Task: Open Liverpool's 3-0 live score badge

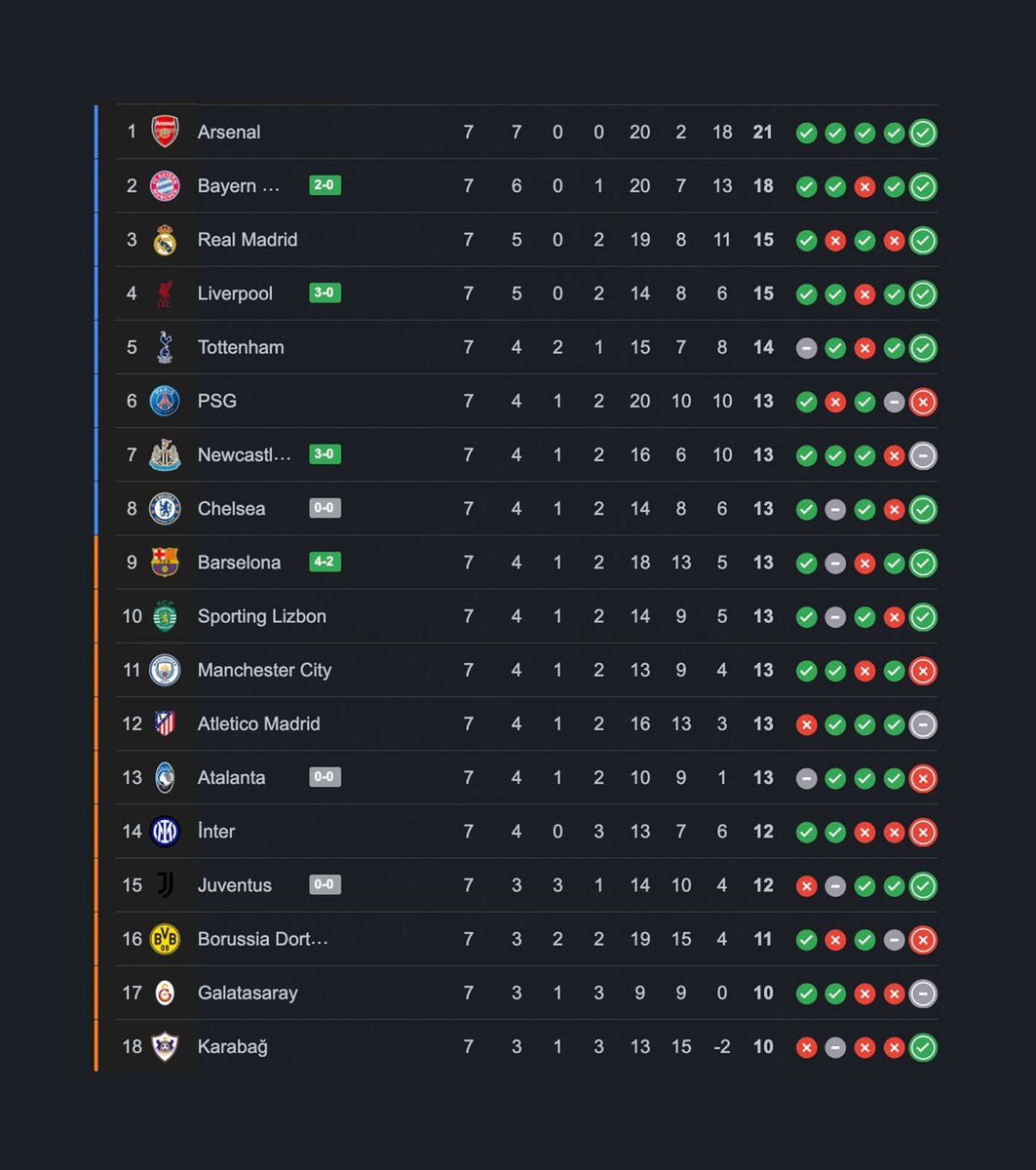Action: (325, 292)
